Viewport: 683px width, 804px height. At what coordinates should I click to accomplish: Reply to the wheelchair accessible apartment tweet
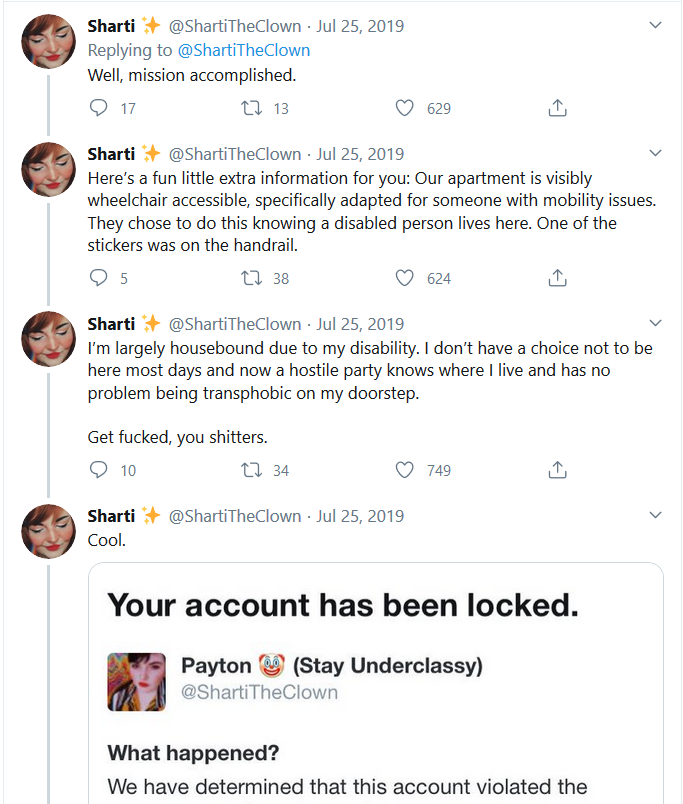click(x=98, y=277)
